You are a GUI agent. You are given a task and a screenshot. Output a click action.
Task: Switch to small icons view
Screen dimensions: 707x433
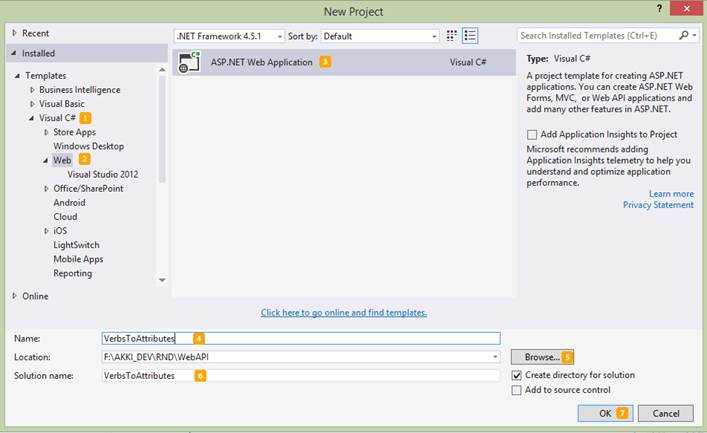pyautogui.click(x=451, y=36)
